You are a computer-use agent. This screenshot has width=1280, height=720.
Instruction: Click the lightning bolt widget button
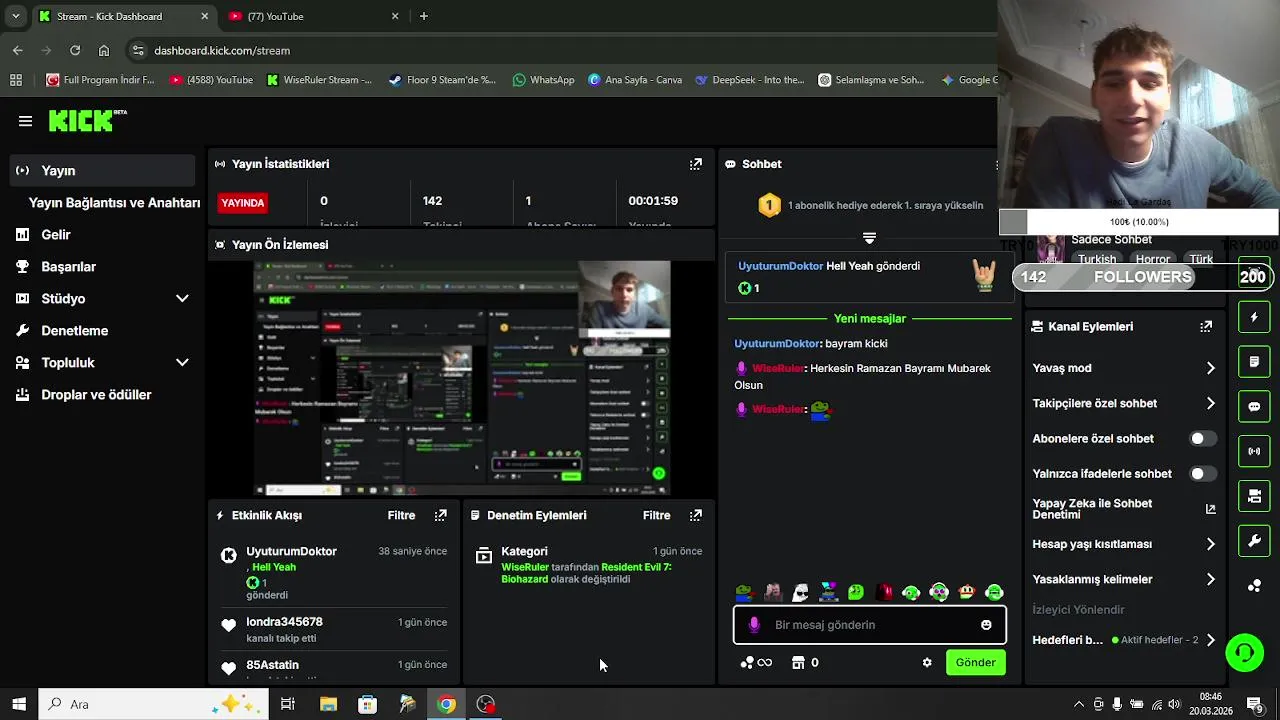[1254, 317]
